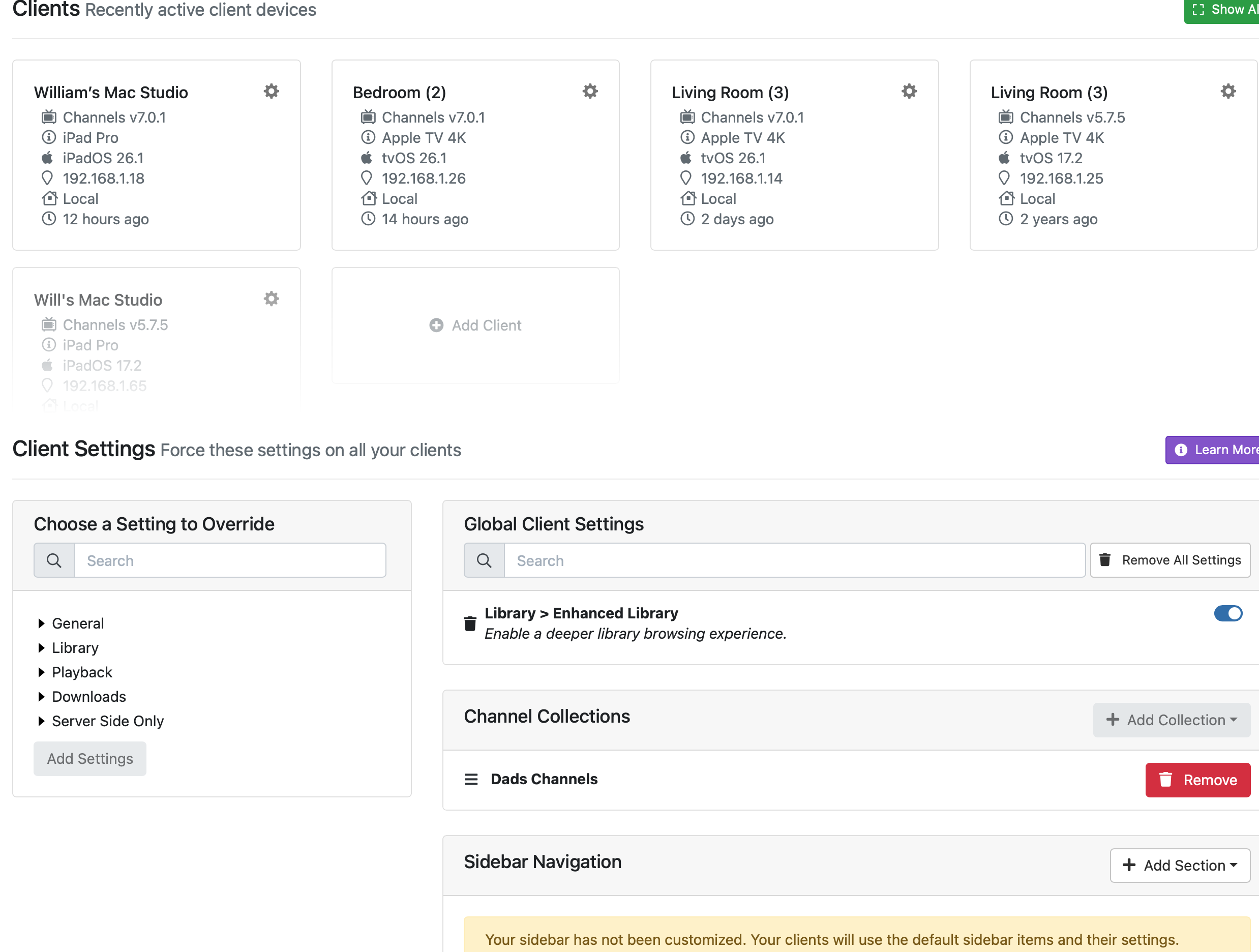Click gear icon on Will's Mac Studio card
The width and height of the screenshot is (1259, 952).
272,299
